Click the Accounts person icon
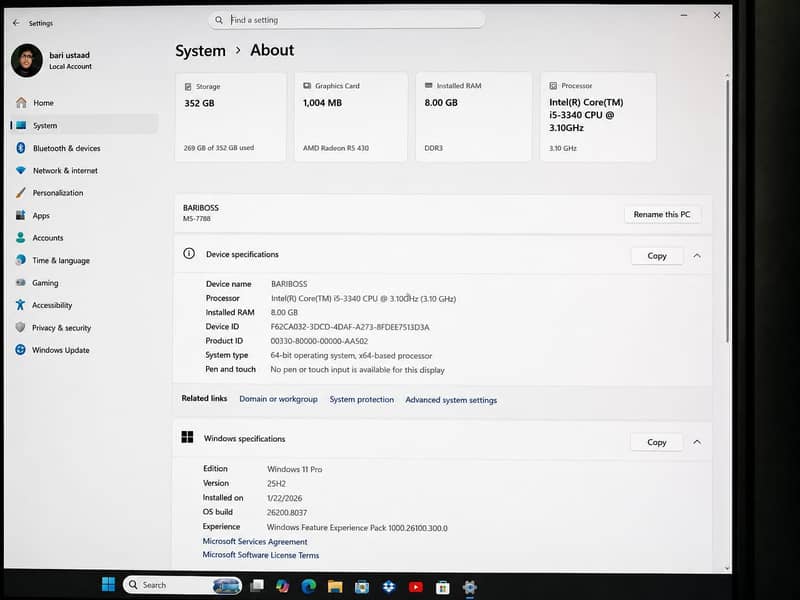800x600 pixels. click(20, 237)
